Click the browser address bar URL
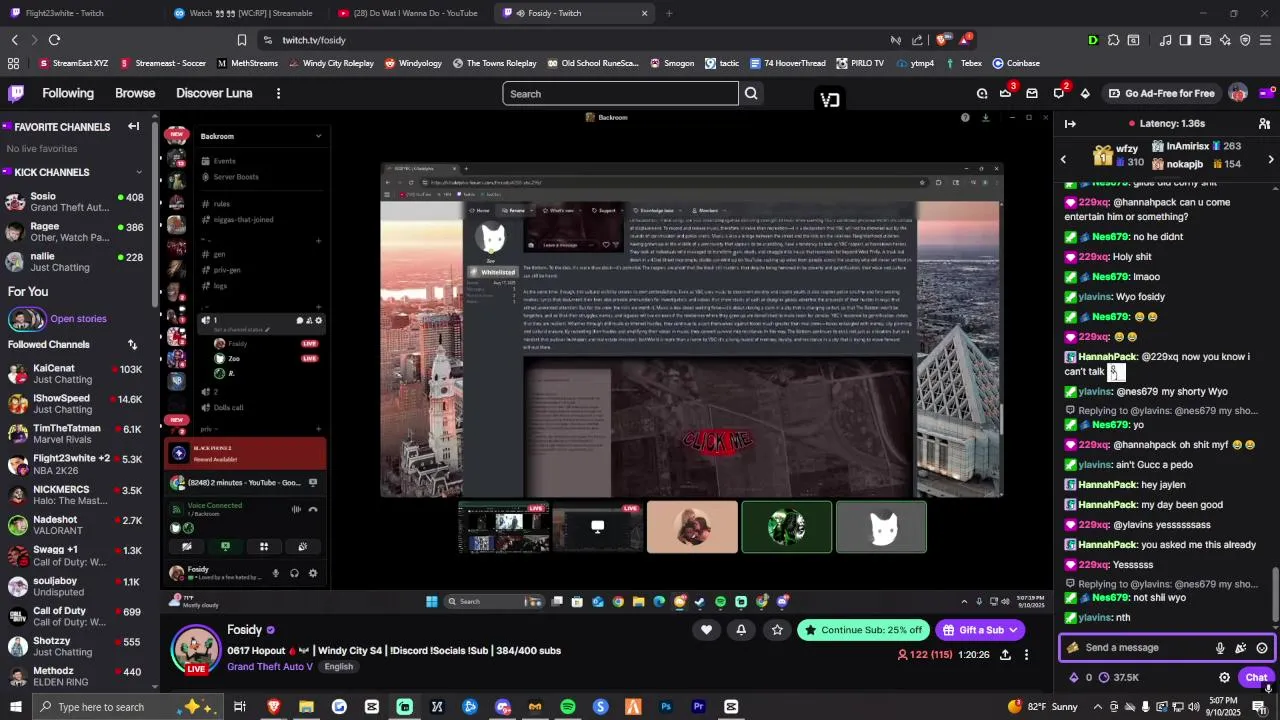Image resolution: width=1280 pixels, height=720 pixels. [314, 40]
